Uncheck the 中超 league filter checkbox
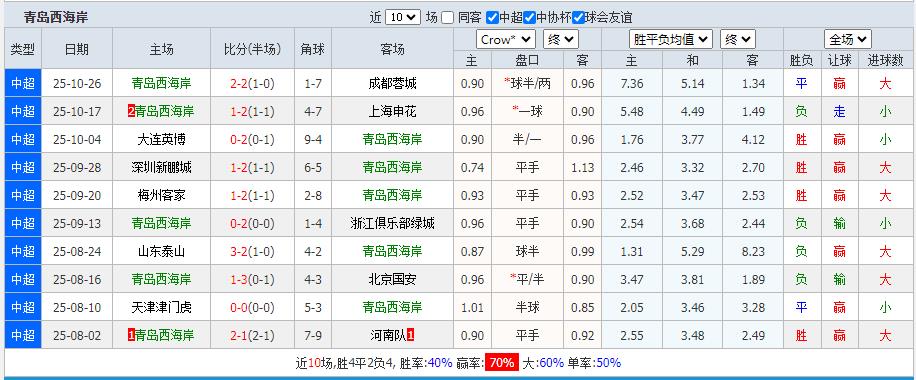 [x=492, y=18]
